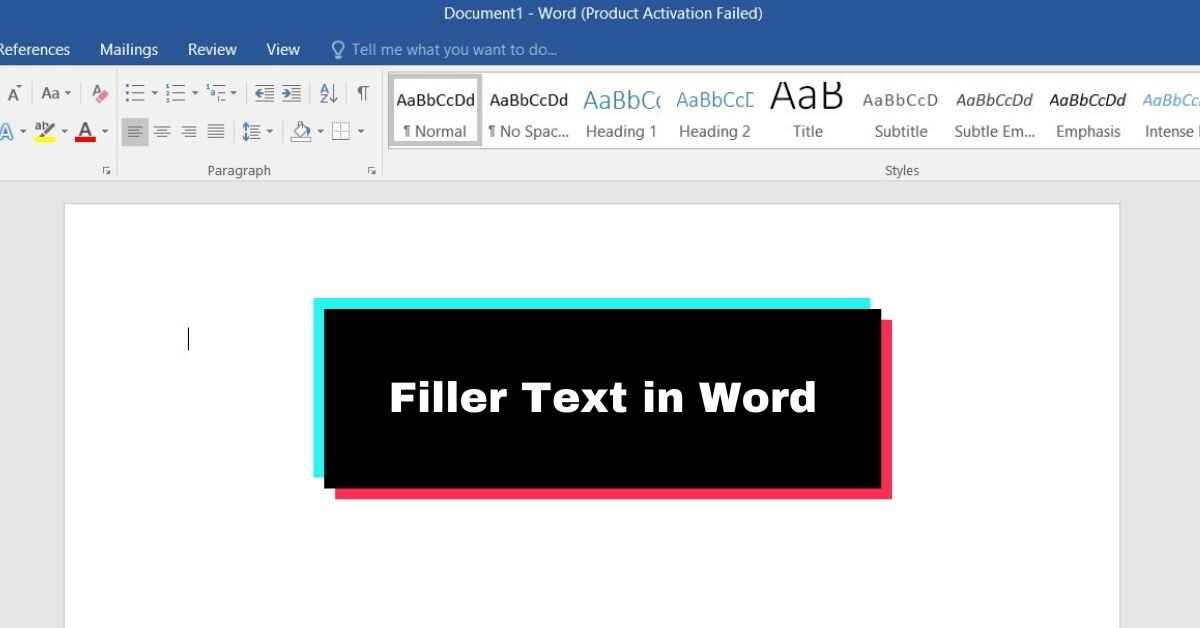Apply the Shading paint bucket

click(x=301, y=131)
